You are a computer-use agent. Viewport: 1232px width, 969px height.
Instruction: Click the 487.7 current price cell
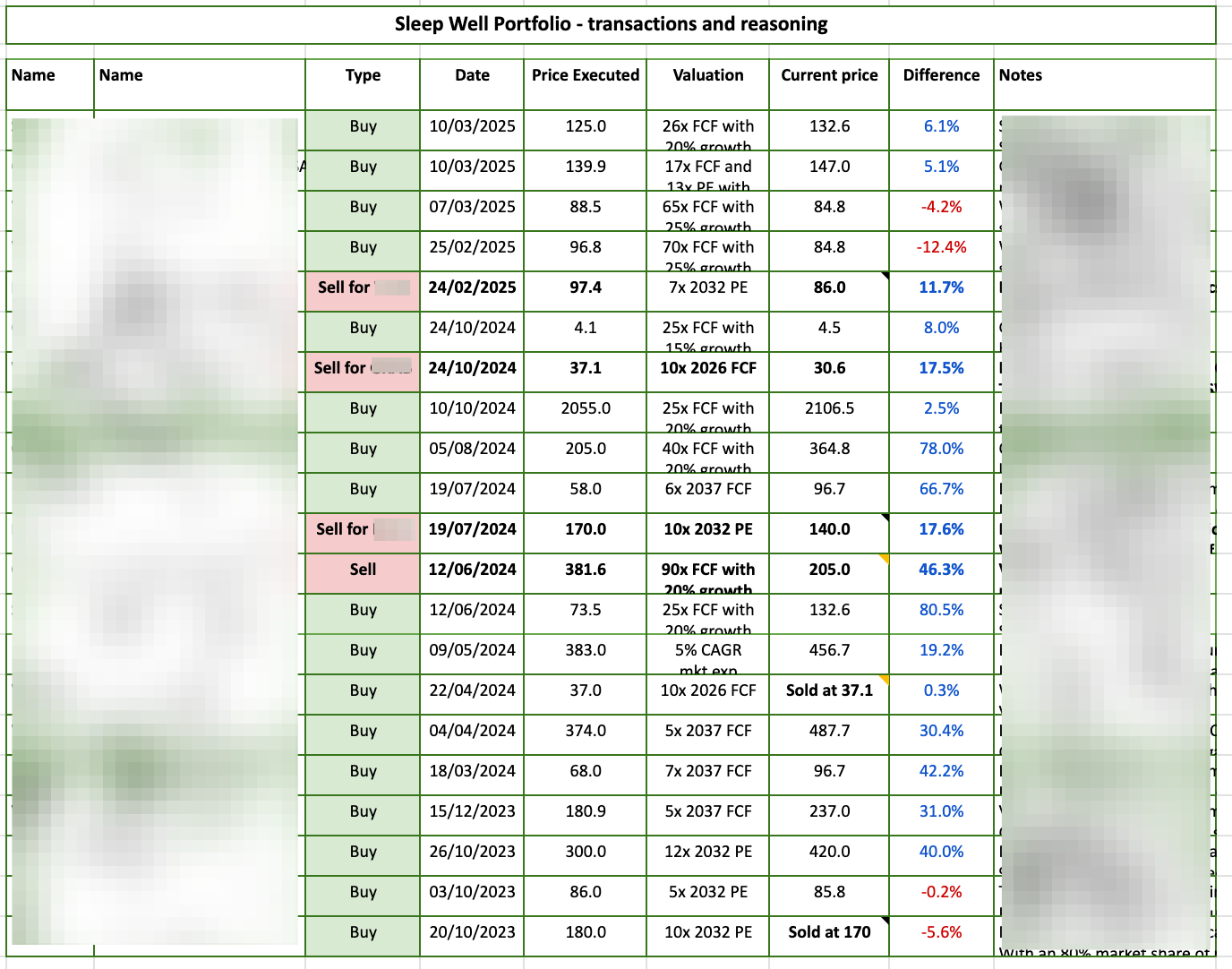pos(829,735)
